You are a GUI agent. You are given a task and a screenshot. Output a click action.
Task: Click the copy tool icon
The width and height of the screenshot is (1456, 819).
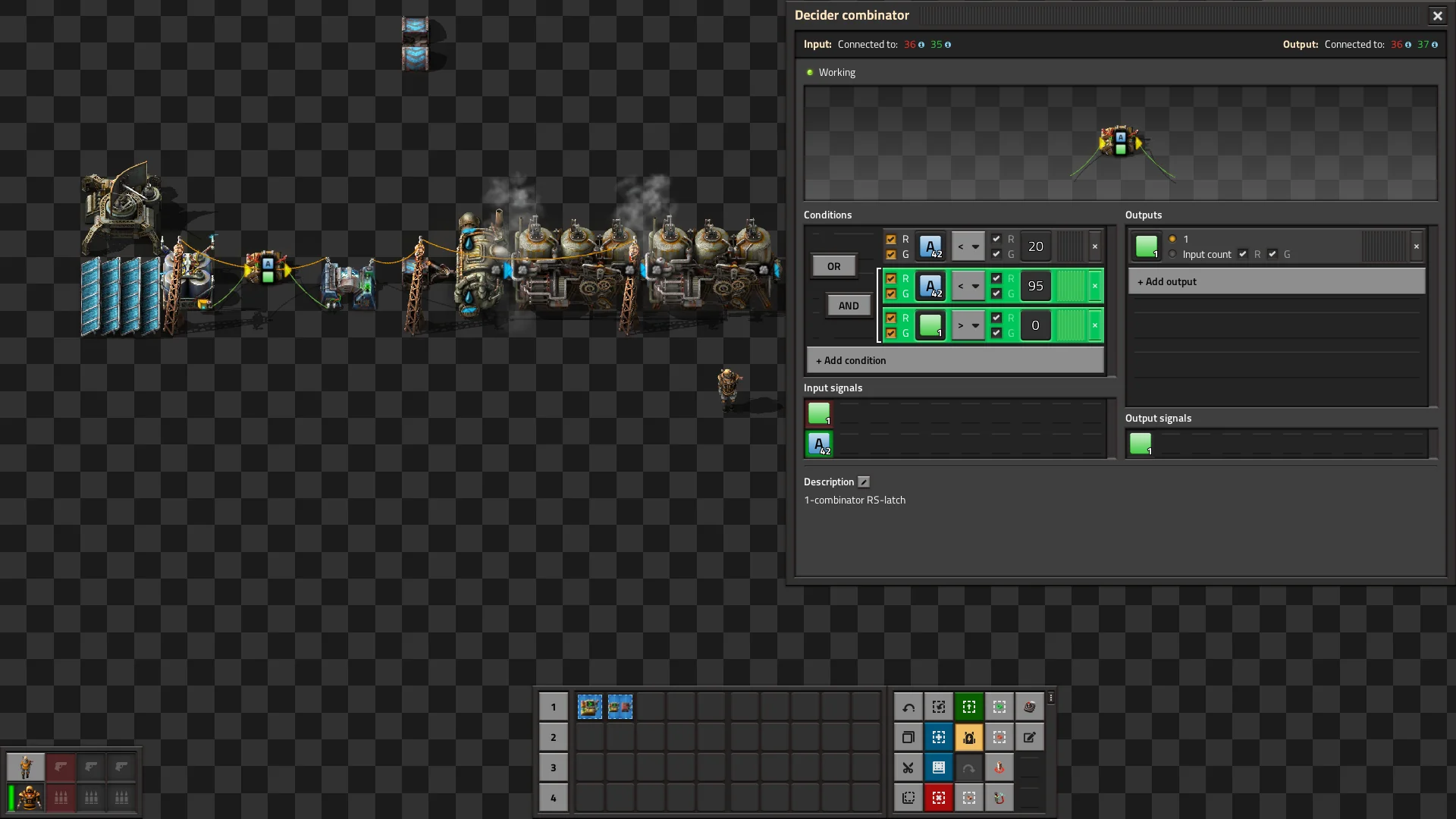pyautogui.click(x=908, y=737)
